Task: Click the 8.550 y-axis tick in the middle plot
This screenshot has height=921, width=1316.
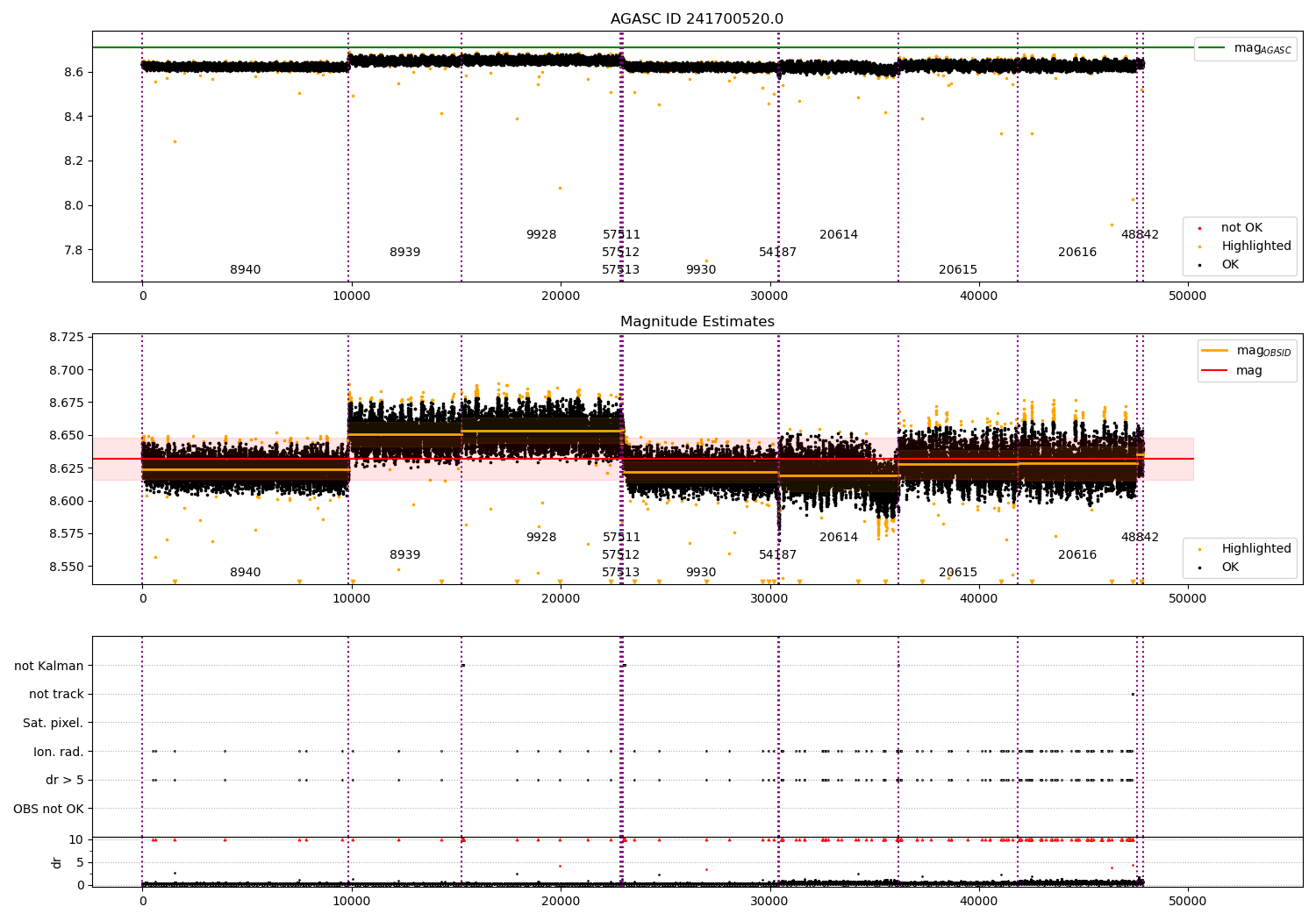Action: pyautogui.click(x=66, y=567)
